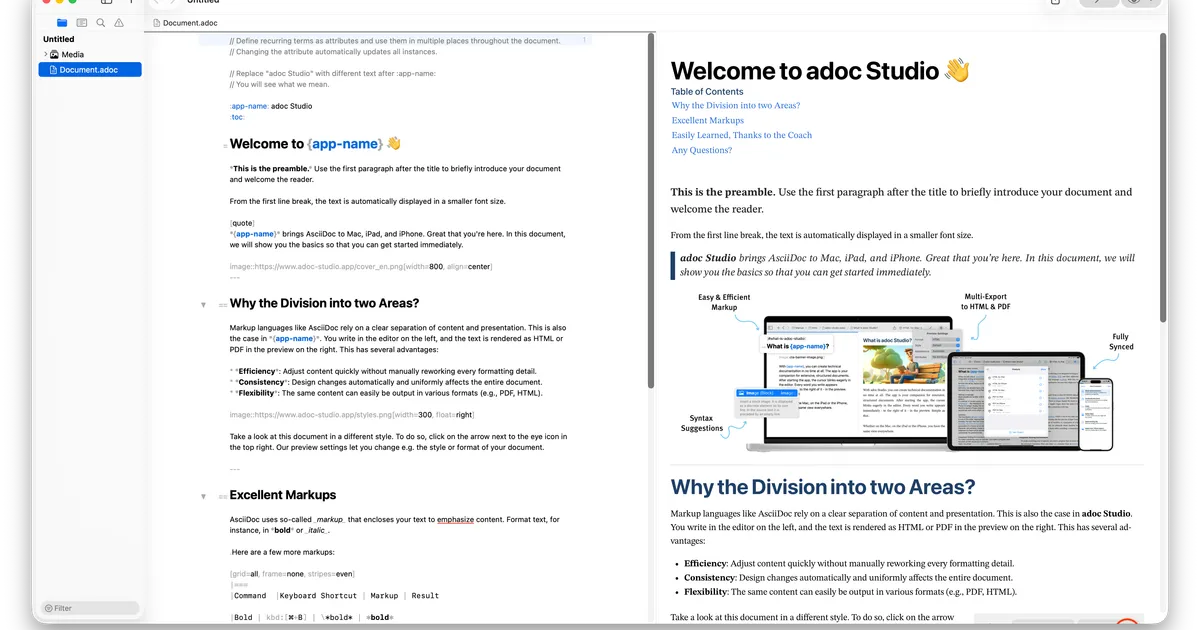Click the ':toc:' attribute line in the editor
This screenshot has width=1200, height=630.
click(237, 116)
